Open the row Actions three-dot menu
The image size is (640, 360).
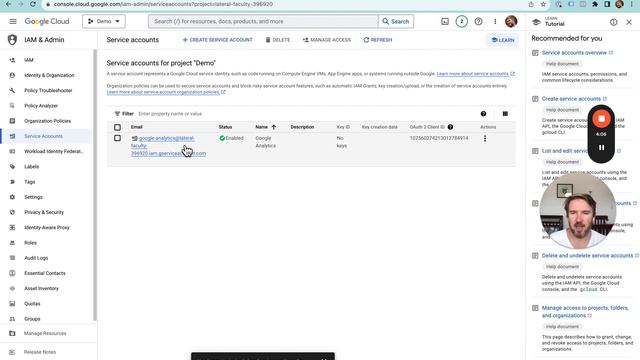(x=485, y=138)
